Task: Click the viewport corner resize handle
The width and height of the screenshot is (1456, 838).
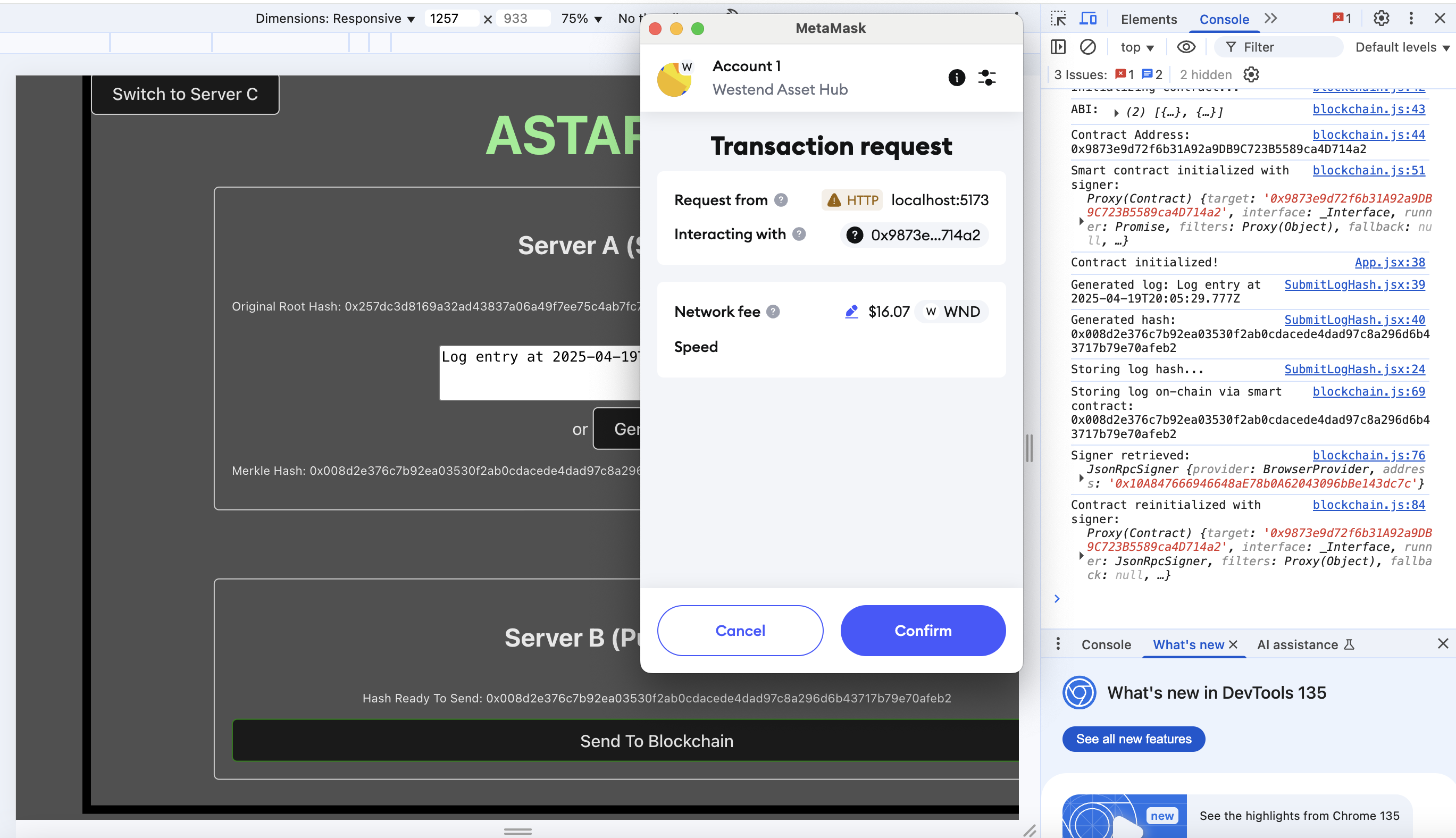Action: (x=1030, y=831)
